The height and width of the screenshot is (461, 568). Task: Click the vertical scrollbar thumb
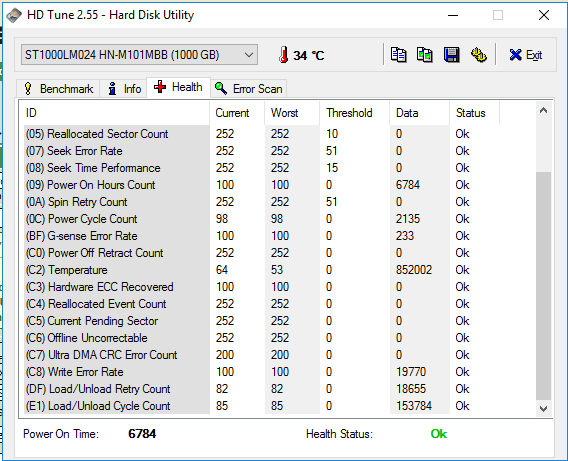[543, 286]
